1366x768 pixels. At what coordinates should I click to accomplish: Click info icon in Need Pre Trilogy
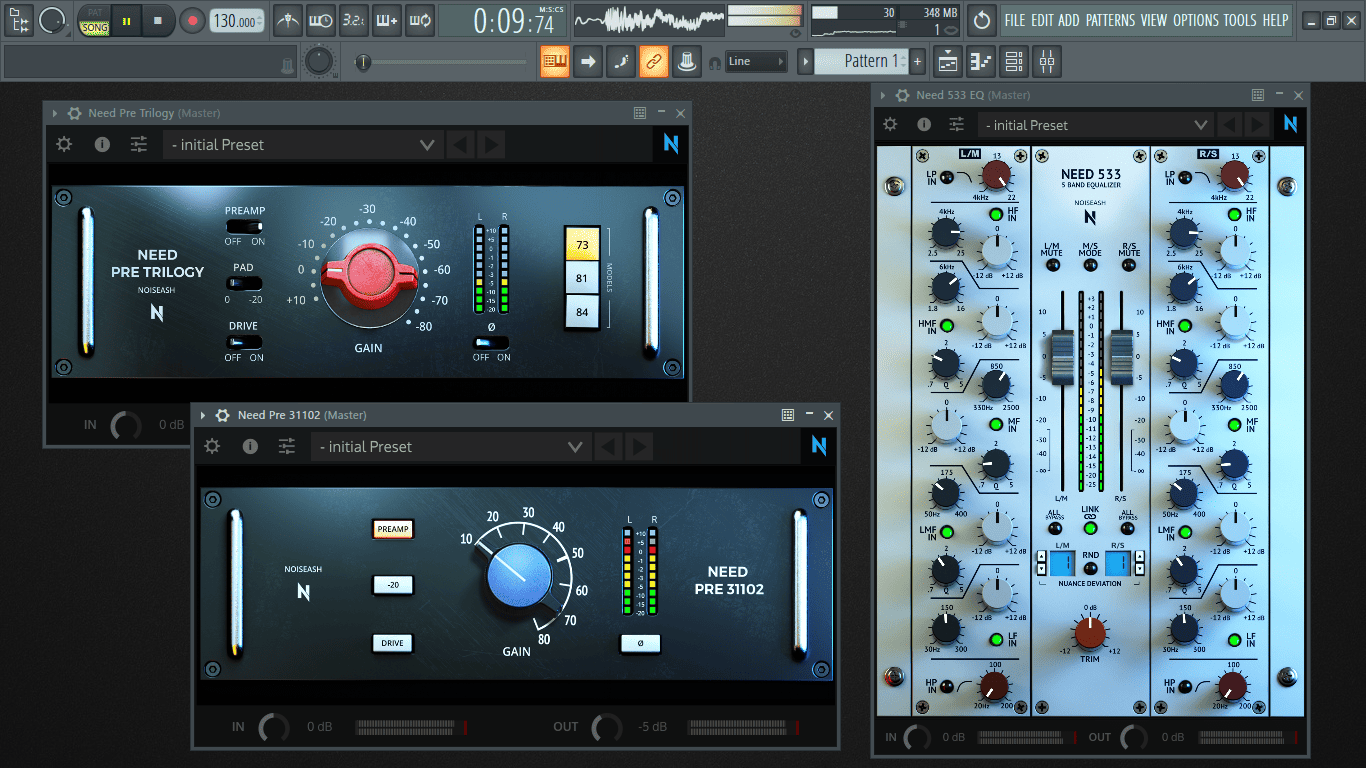coord(102,144)
